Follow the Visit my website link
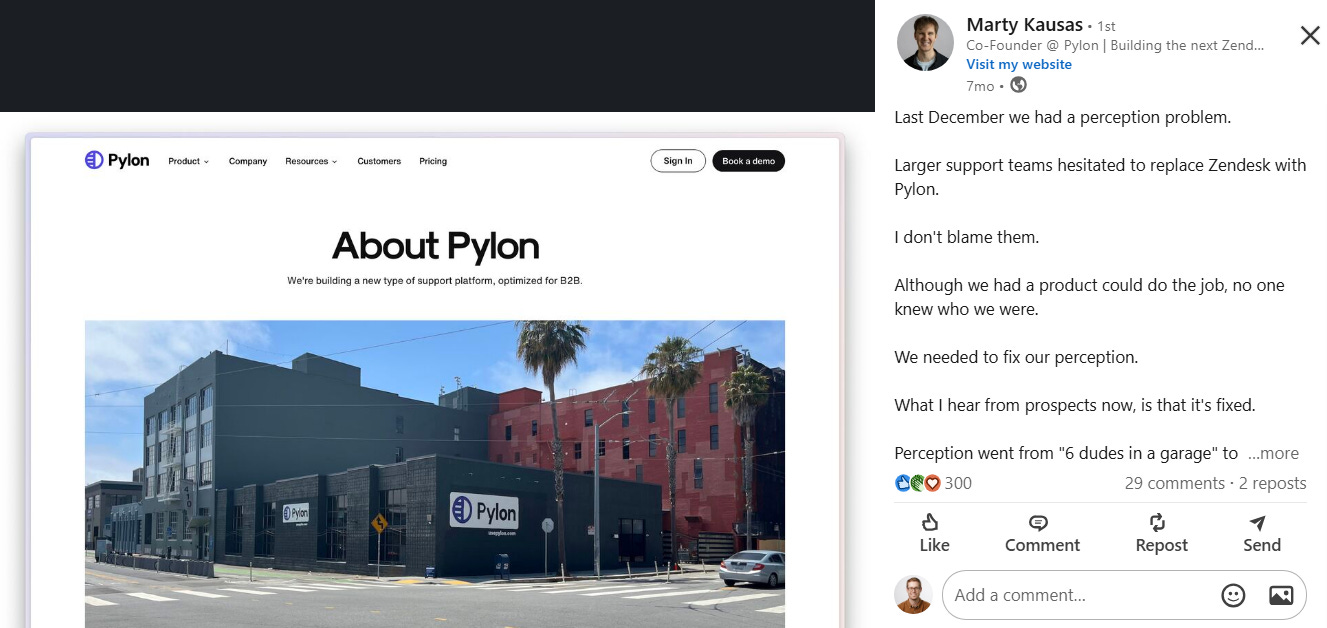 point(1018,64)
